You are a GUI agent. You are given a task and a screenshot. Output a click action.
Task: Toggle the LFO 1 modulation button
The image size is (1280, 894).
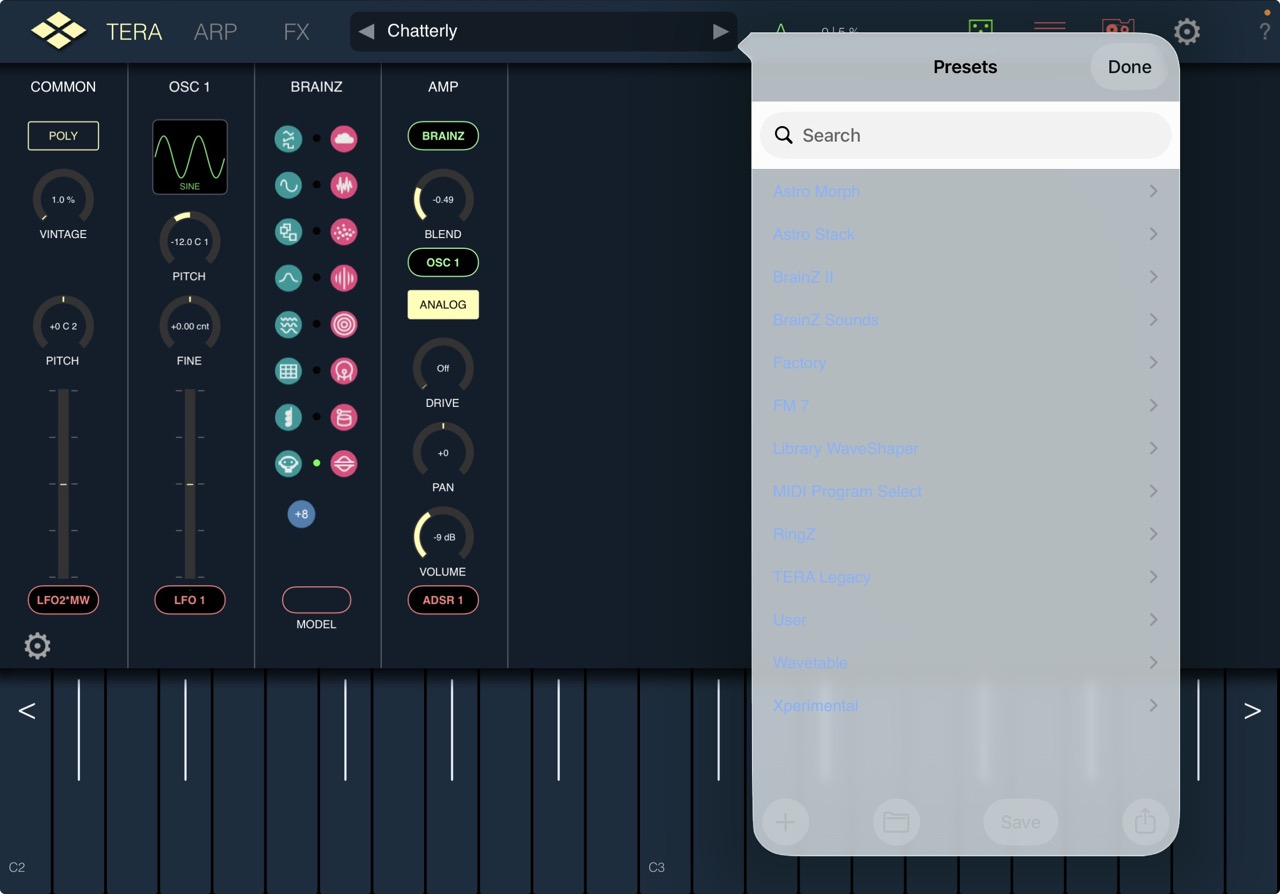coord(190,600)
